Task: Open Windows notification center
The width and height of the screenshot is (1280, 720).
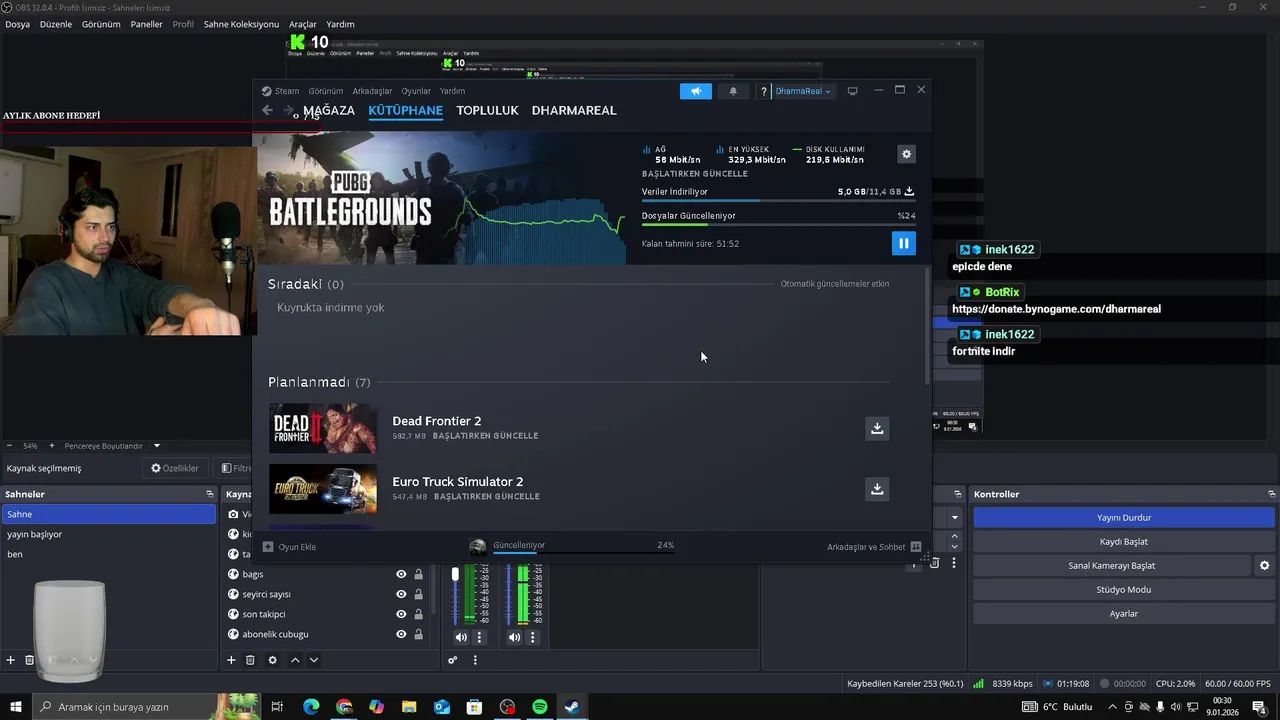Action: pyautogui.click(x=1259, y=707)
